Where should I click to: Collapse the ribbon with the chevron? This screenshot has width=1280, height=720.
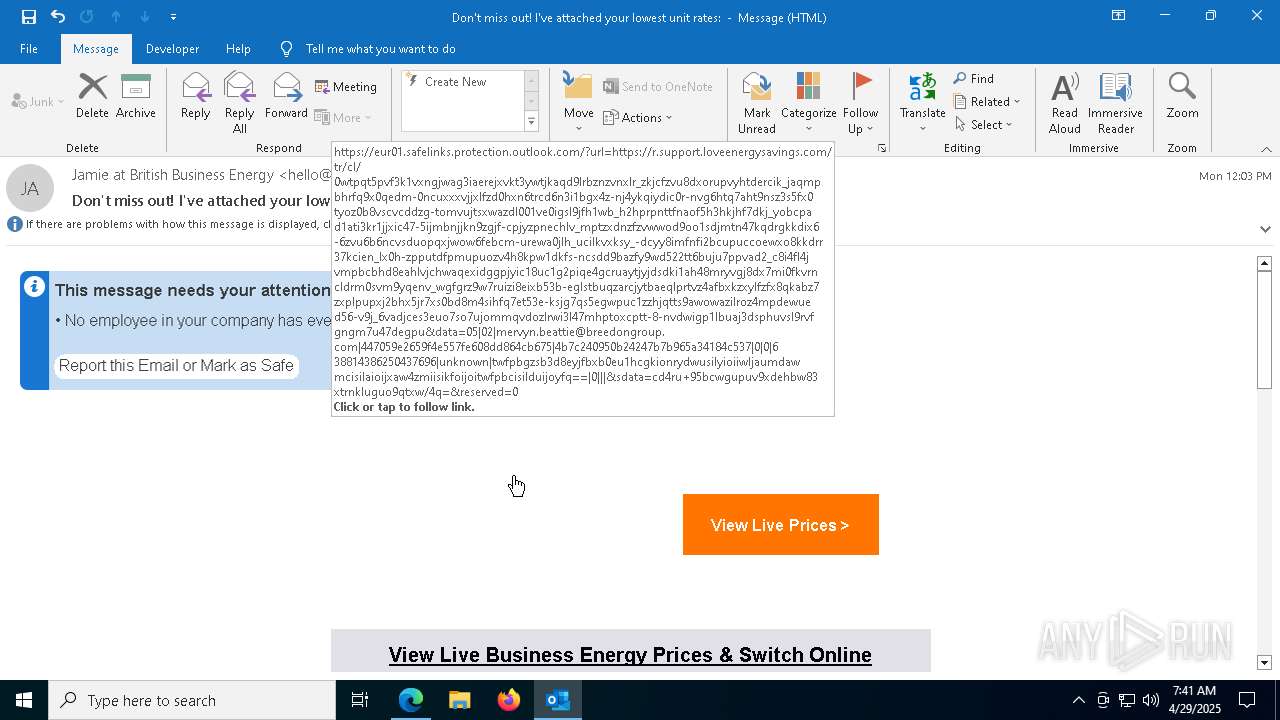tap(1266, 148)
